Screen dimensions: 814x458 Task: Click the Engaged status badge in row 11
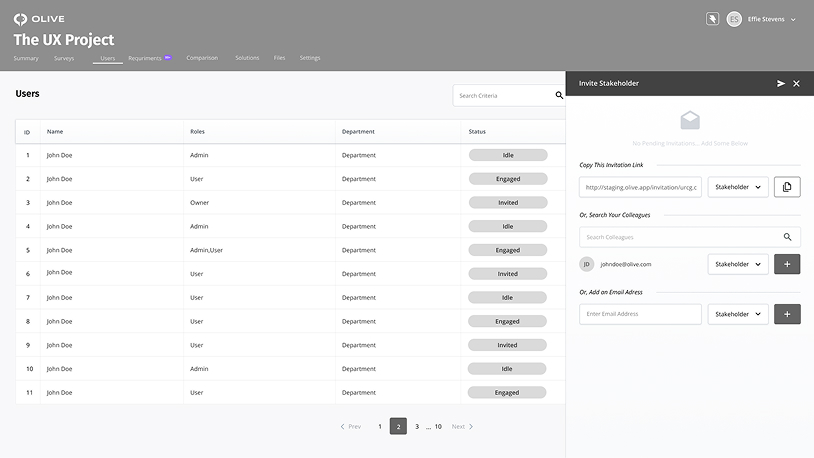(x=507, y=393)
